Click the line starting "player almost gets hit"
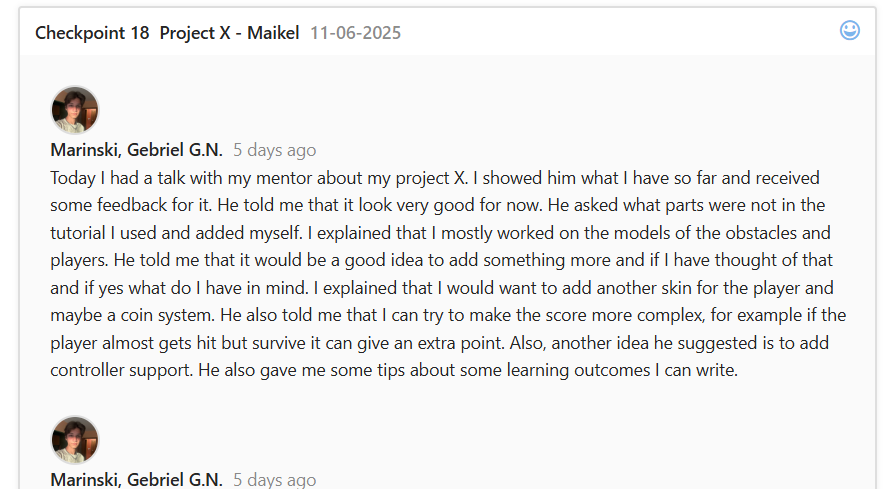 [x=439, y=343]
